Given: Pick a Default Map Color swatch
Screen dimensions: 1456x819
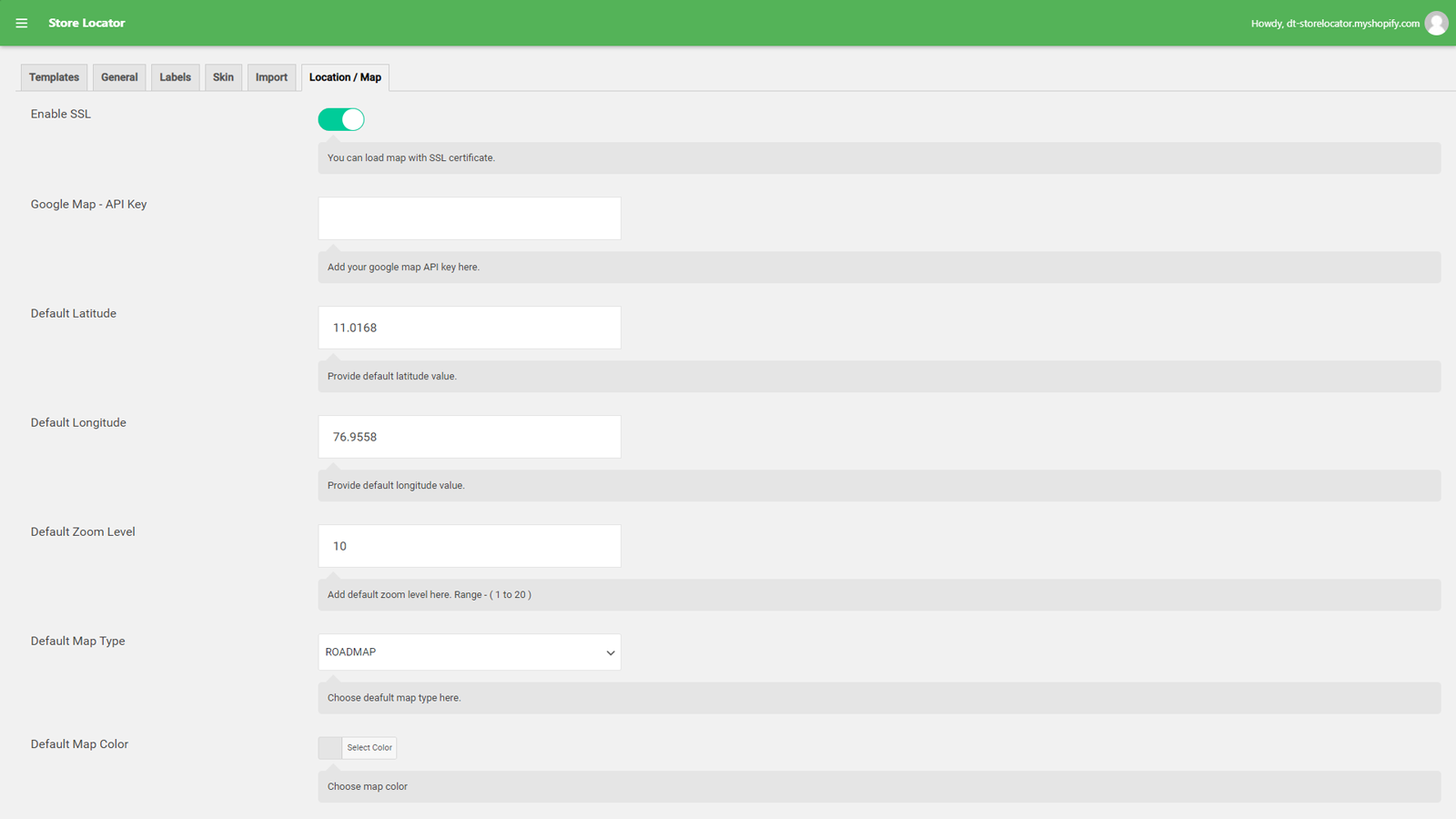Looking at the screenshot, I should pos(329,747).
